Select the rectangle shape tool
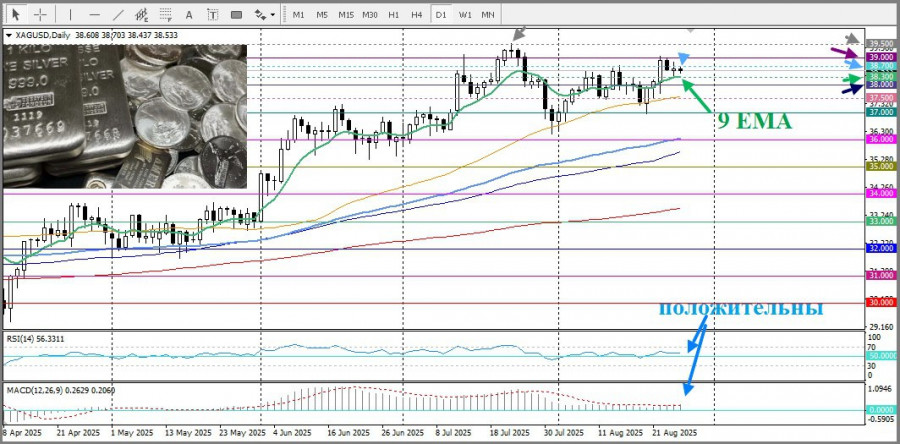This screenshot has height=444, width=900. coord(236,14)
